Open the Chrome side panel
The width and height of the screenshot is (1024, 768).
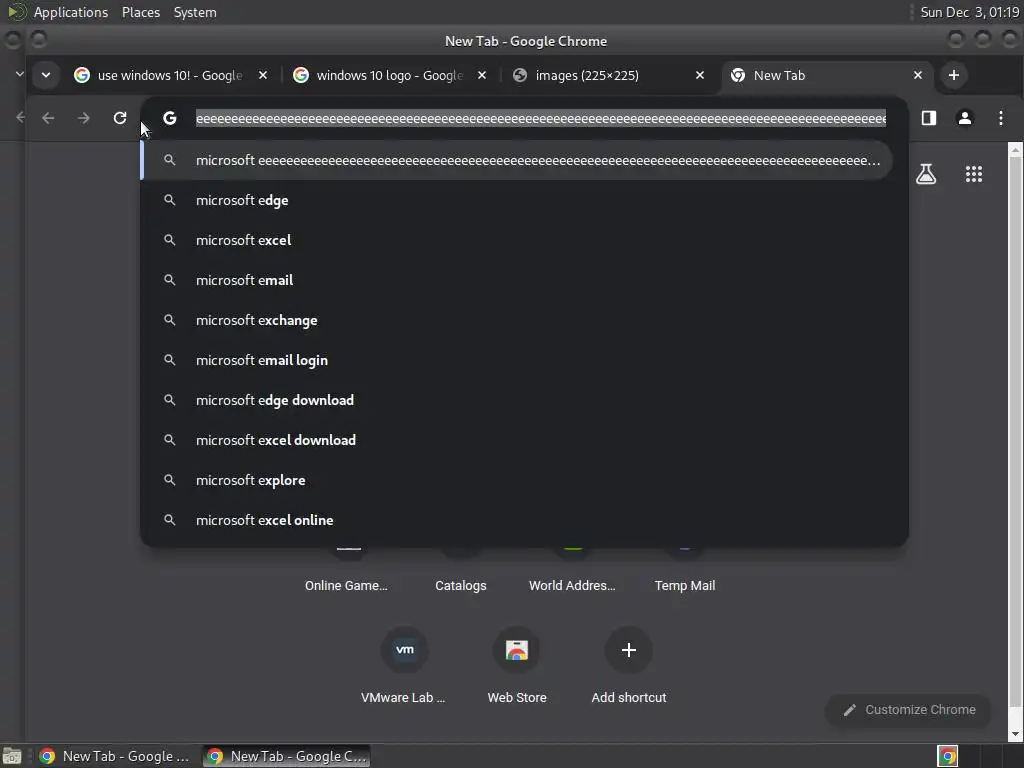929,118
